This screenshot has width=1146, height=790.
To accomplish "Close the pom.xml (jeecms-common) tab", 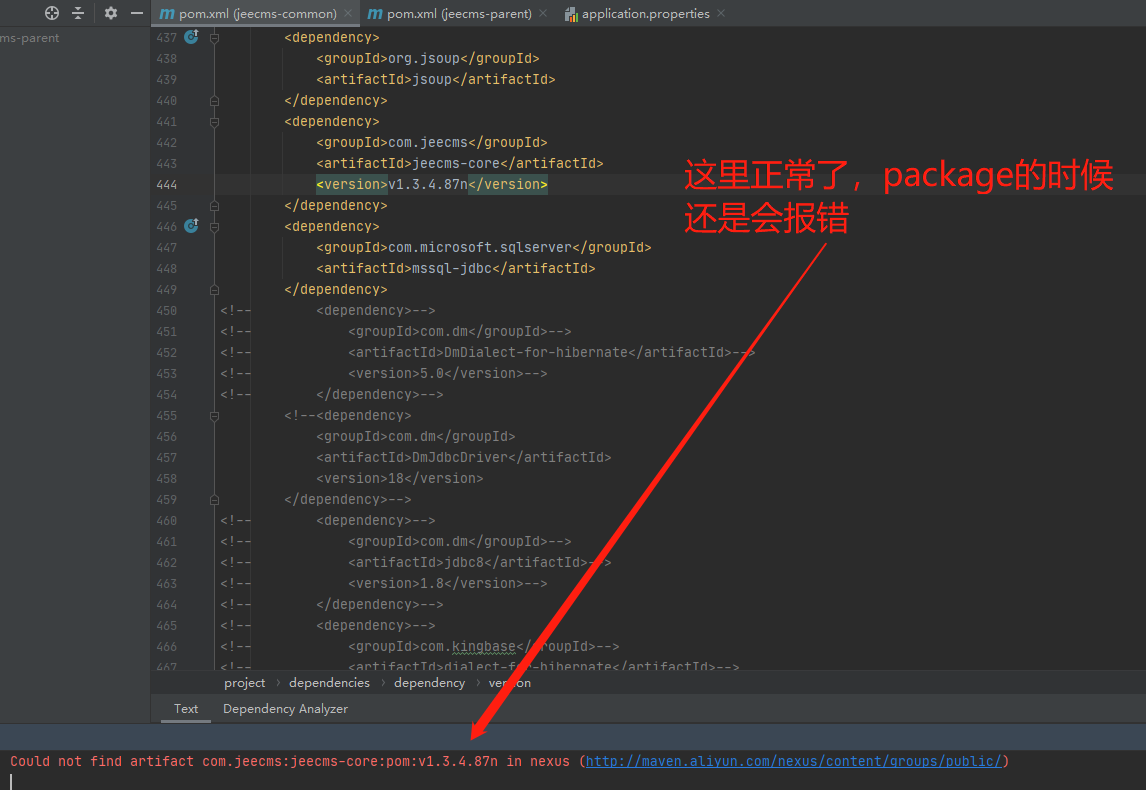I will coord(348,13).
